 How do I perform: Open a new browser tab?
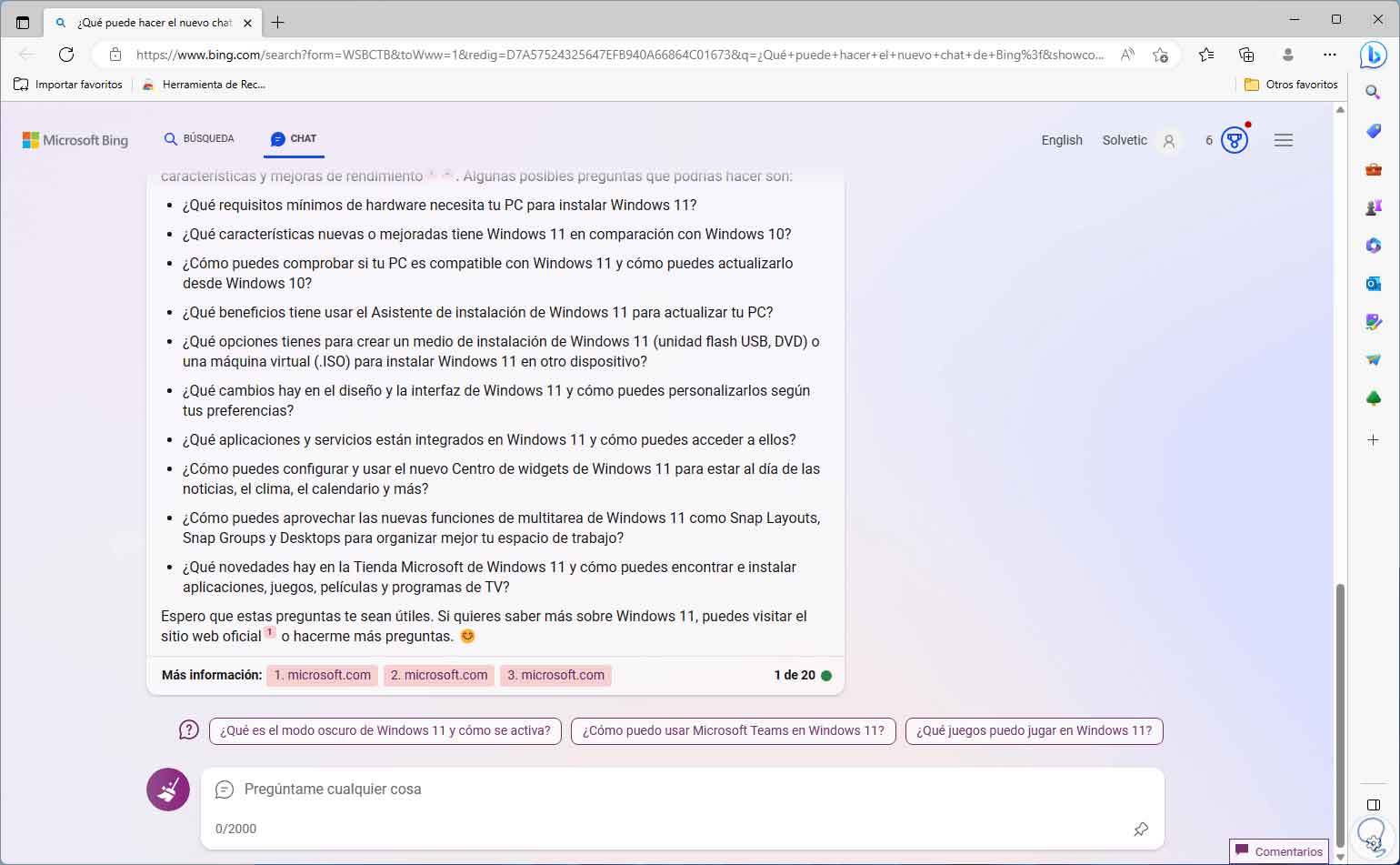pyautogui.click(x=278, y=22)
